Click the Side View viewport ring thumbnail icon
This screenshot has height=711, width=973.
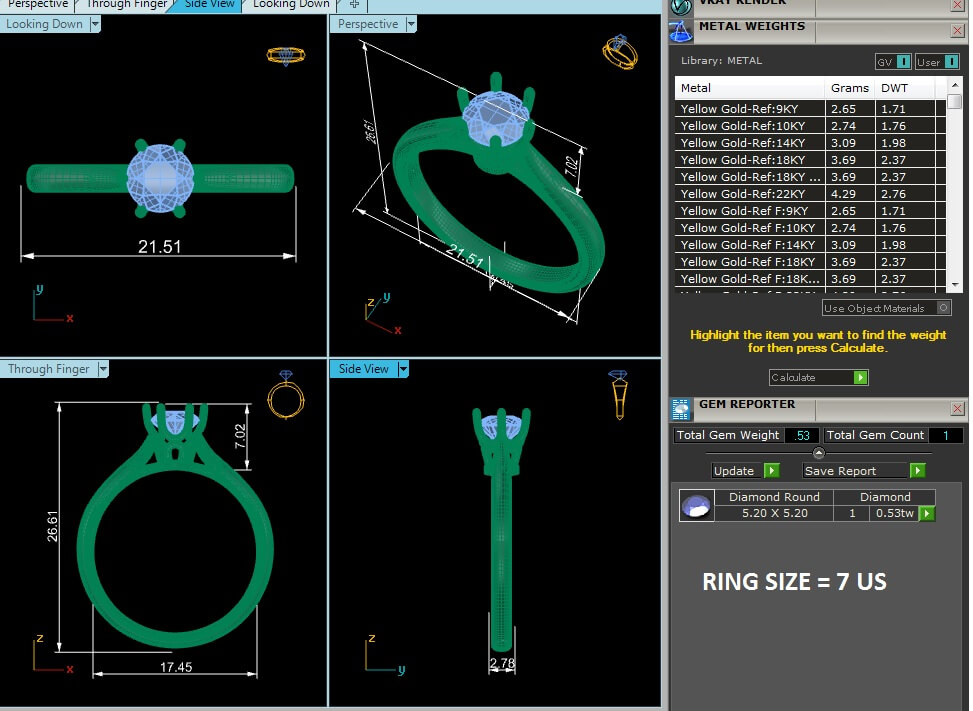[619, 395]
